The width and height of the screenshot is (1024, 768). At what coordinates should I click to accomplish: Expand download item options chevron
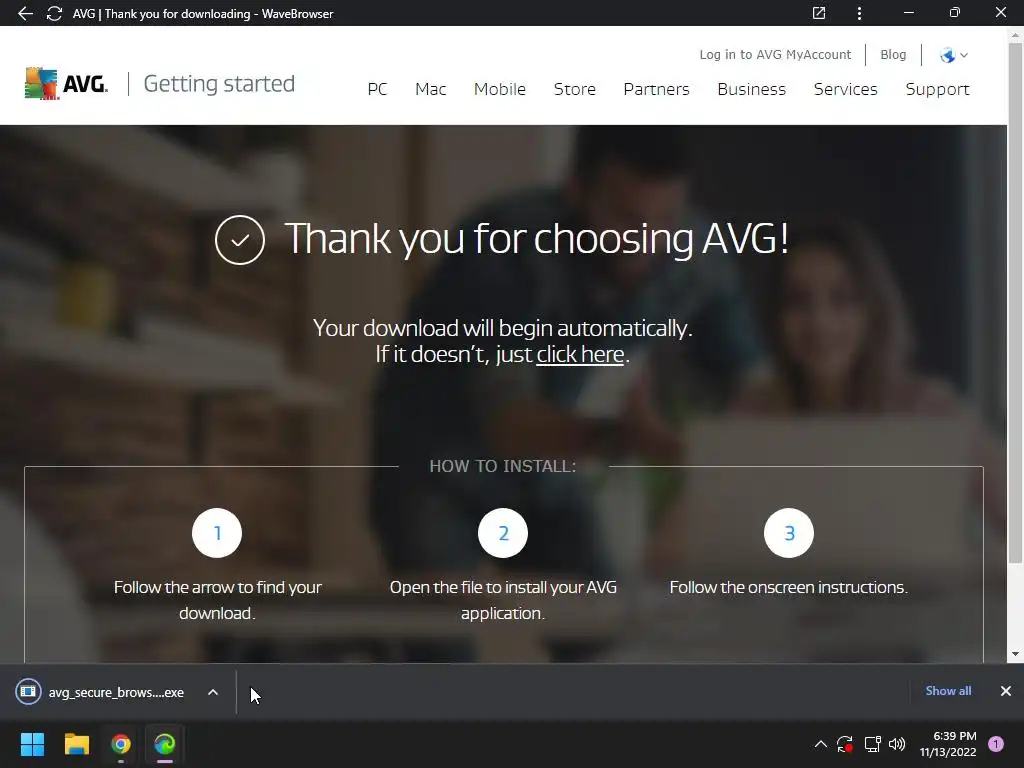click(x=213, y=692)
